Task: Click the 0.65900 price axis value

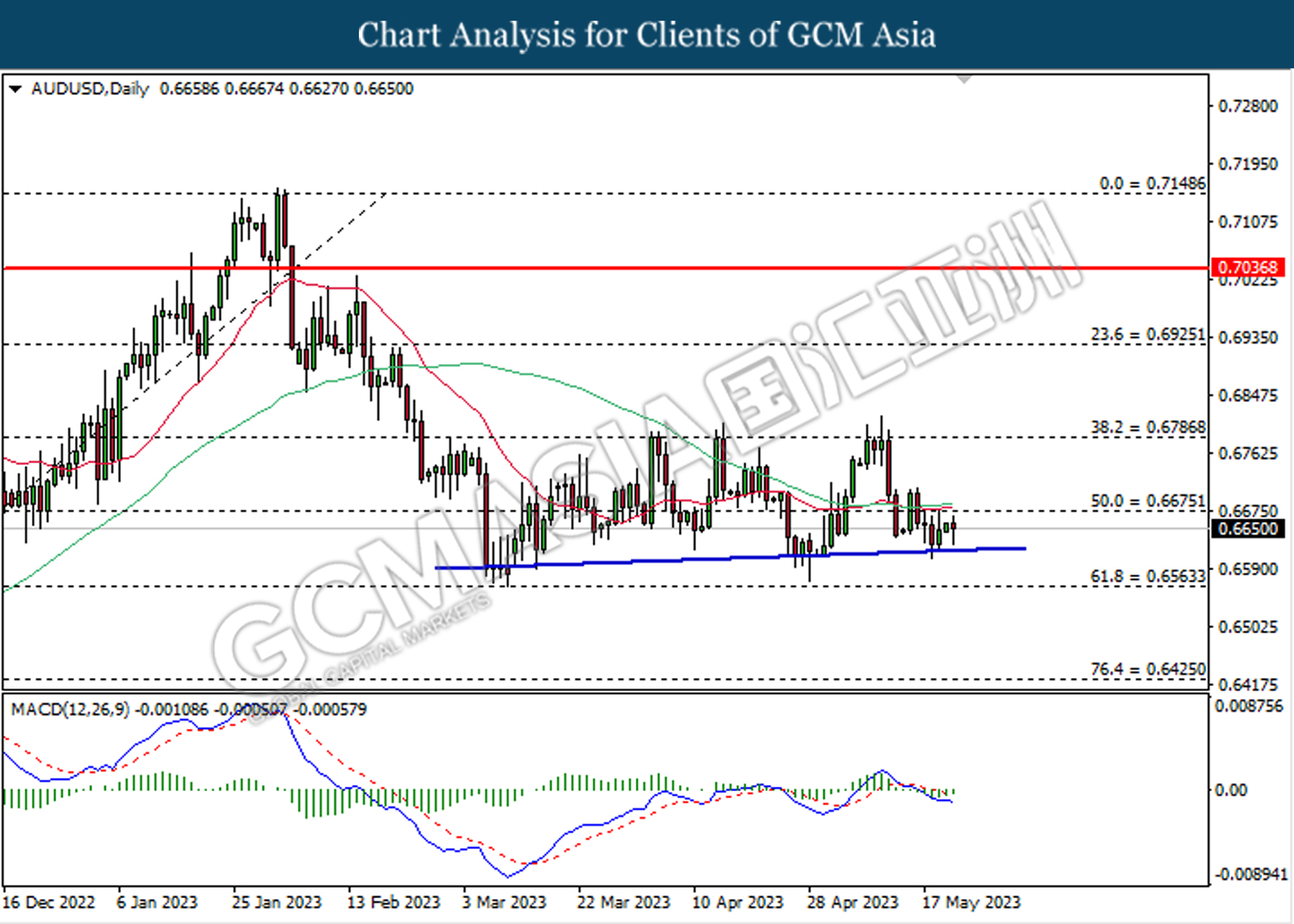Action: pos(1247,569)
